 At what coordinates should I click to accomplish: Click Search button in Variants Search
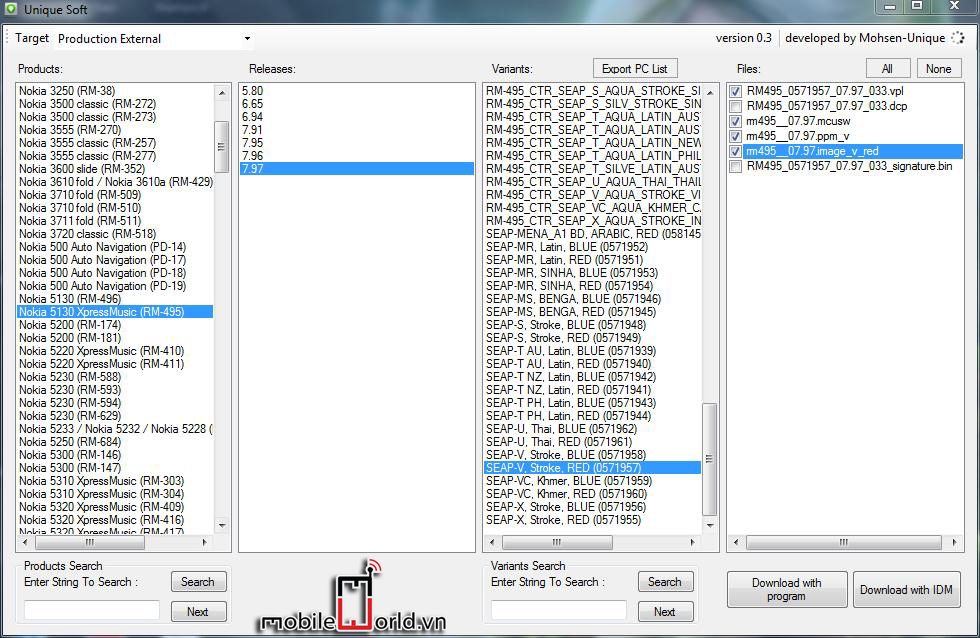coord(665,582)
